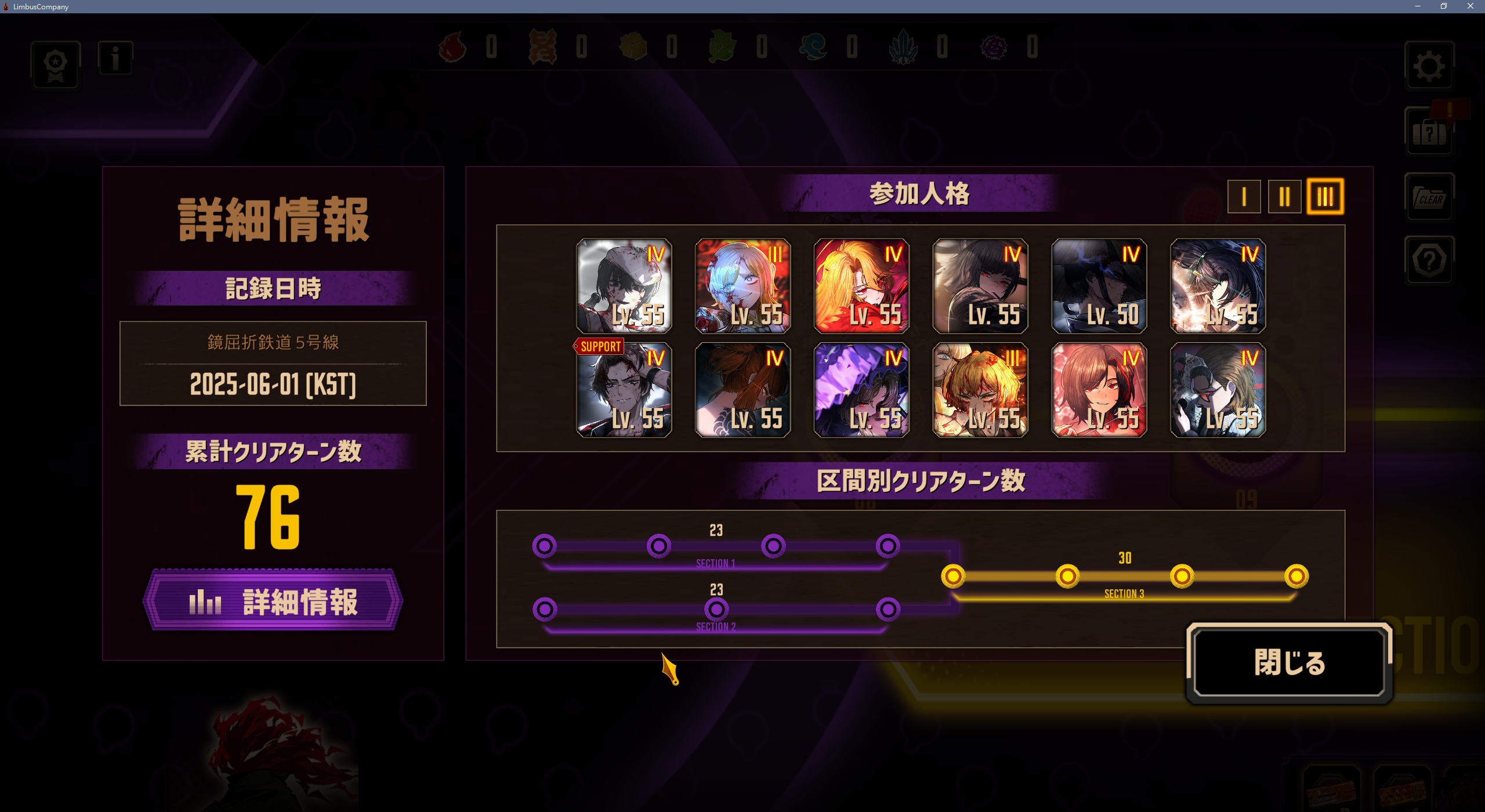Open the purple 詳細情報 details button
Viewport: 1485px width, 812px height.
point(273,600)
